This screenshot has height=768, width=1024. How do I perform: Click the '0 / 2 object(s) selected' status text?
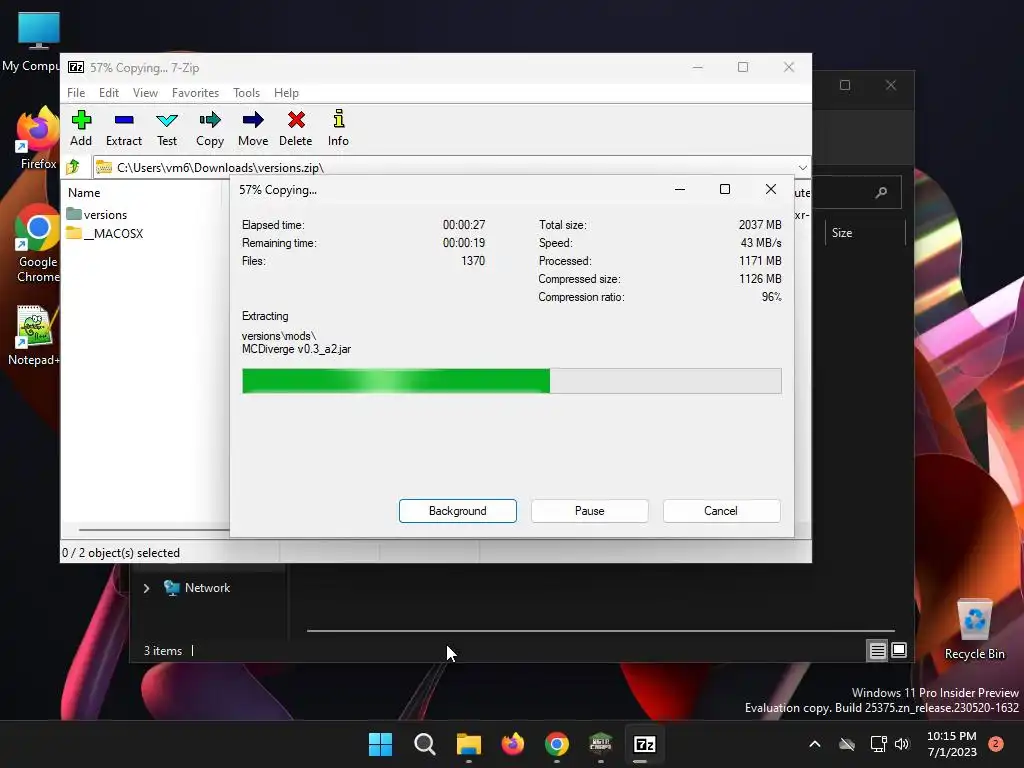tap(121, 552)
